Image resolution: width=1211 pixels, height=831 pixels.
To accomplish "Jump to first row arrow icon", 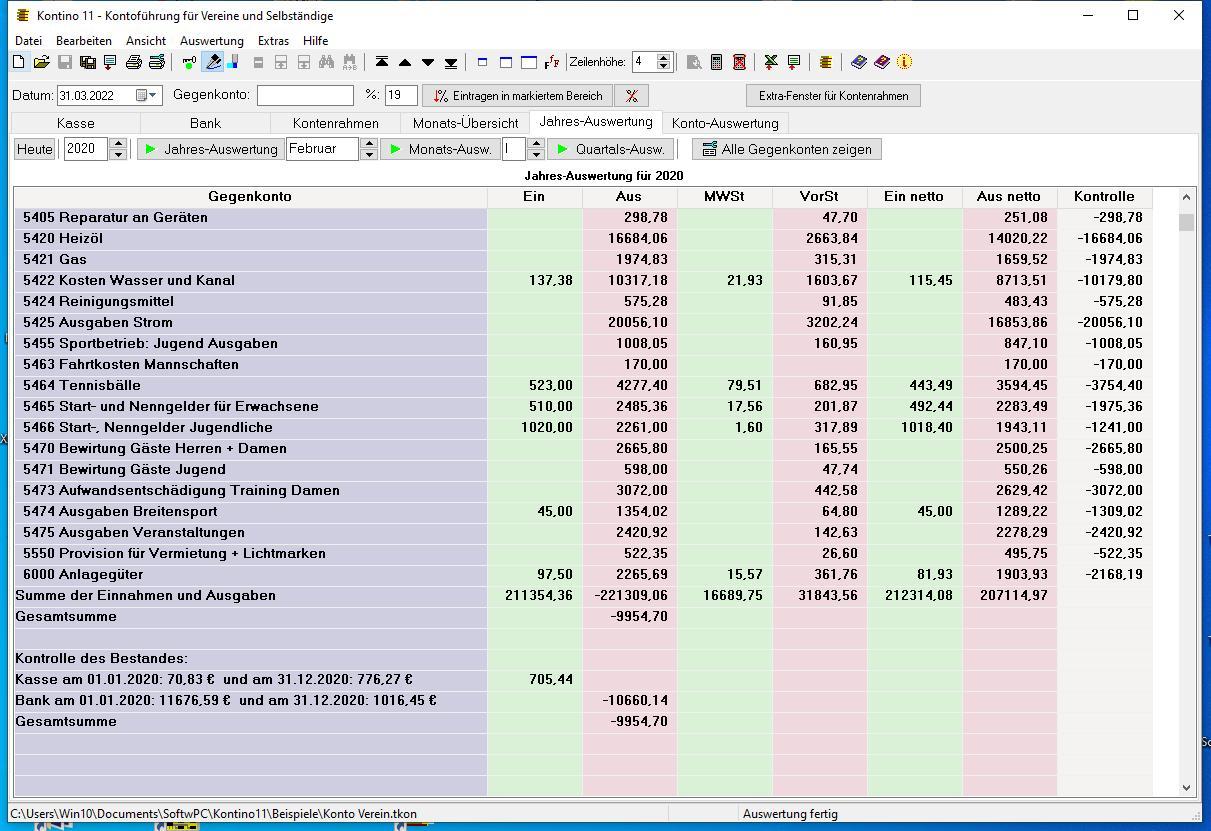I will (381, 62).
